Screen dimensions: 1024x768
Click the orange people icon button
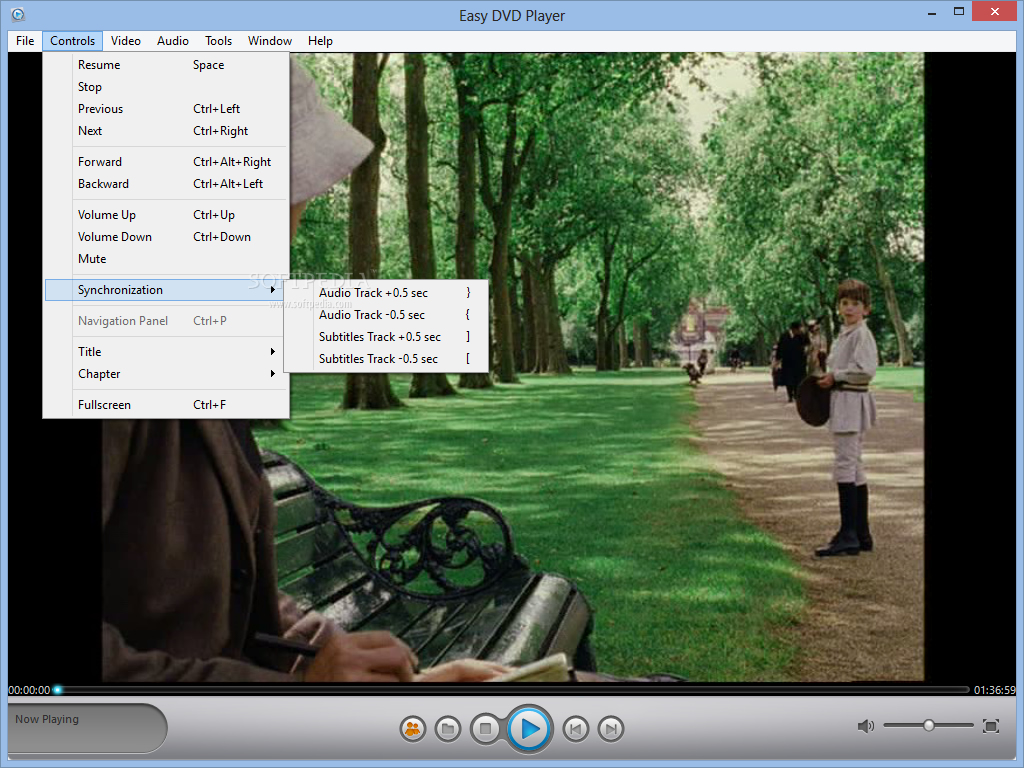tap(413, 729)
